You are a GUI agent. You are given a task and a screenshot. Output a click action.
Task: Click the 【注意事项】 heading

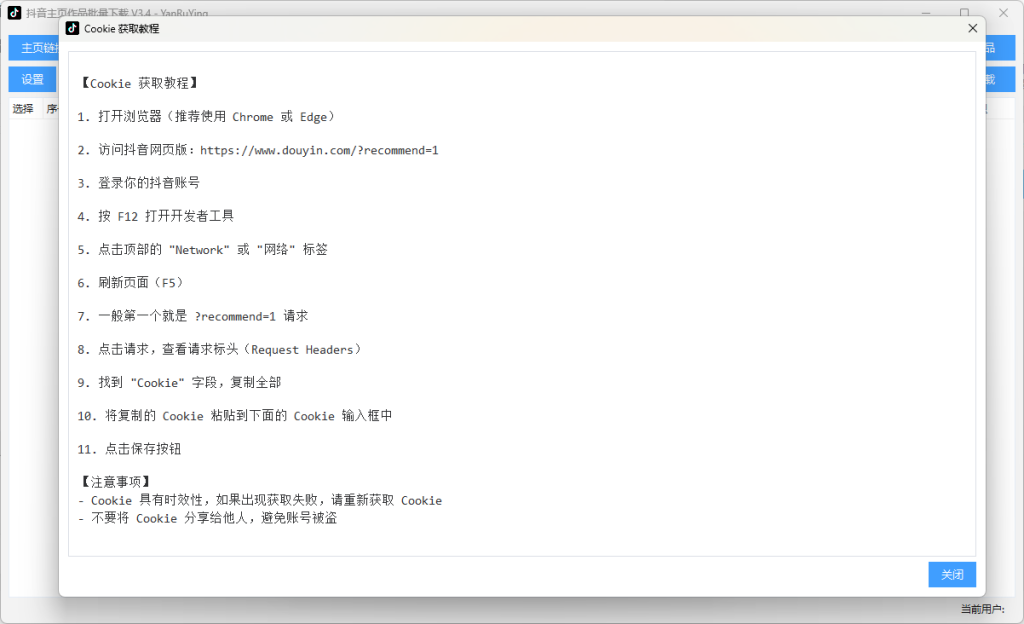(114, 482)
